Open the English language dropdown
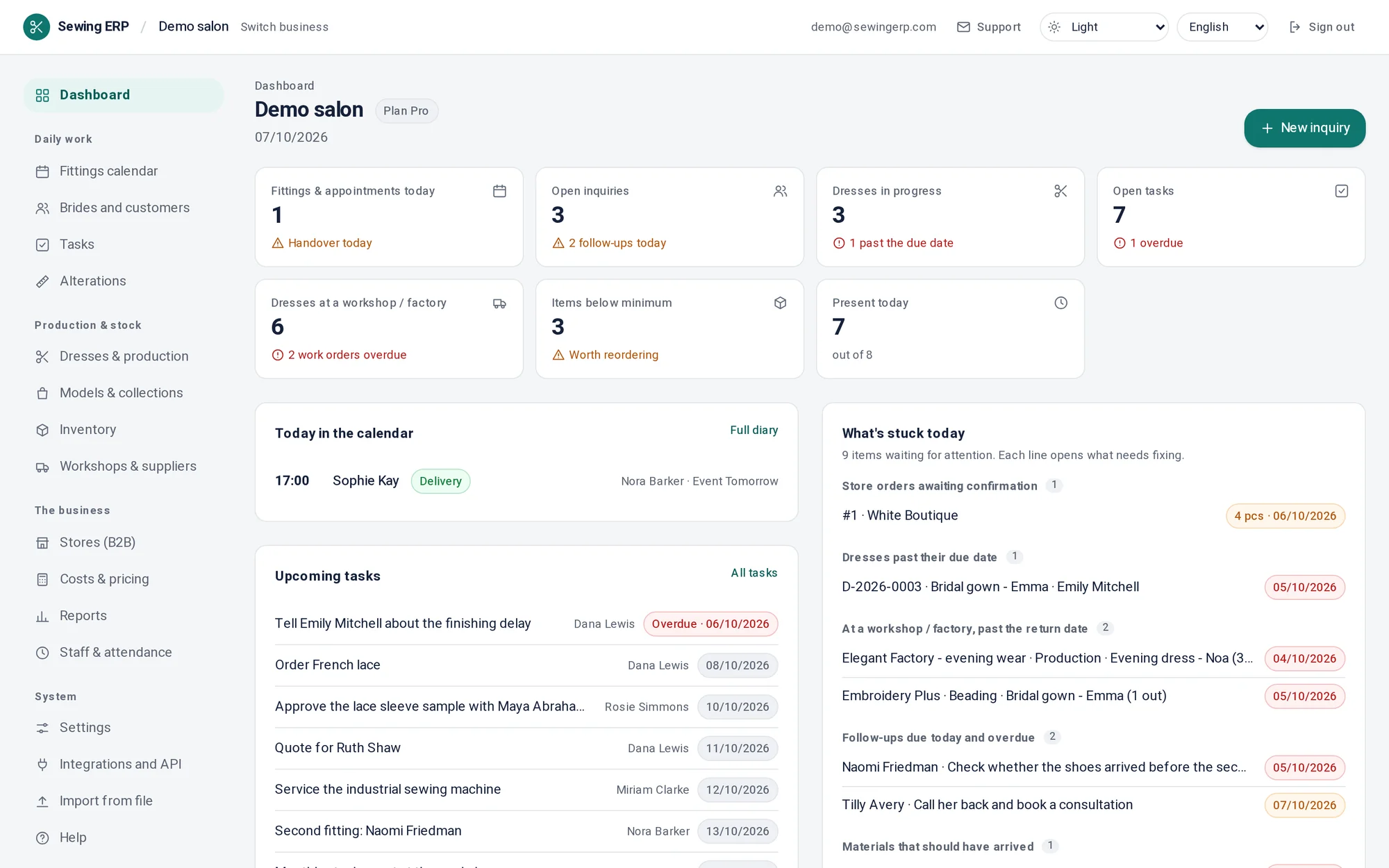 [x=1222, y=27]
